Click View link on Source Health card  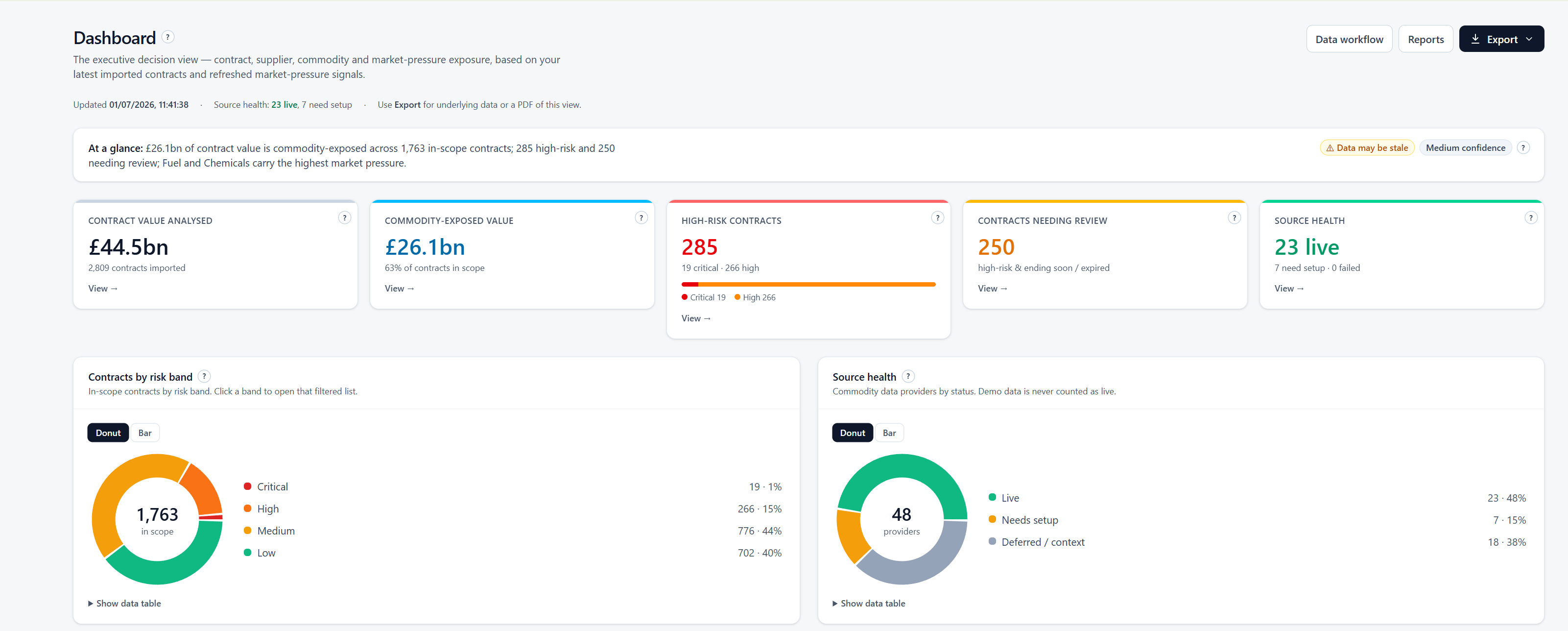coord(1289,288)
